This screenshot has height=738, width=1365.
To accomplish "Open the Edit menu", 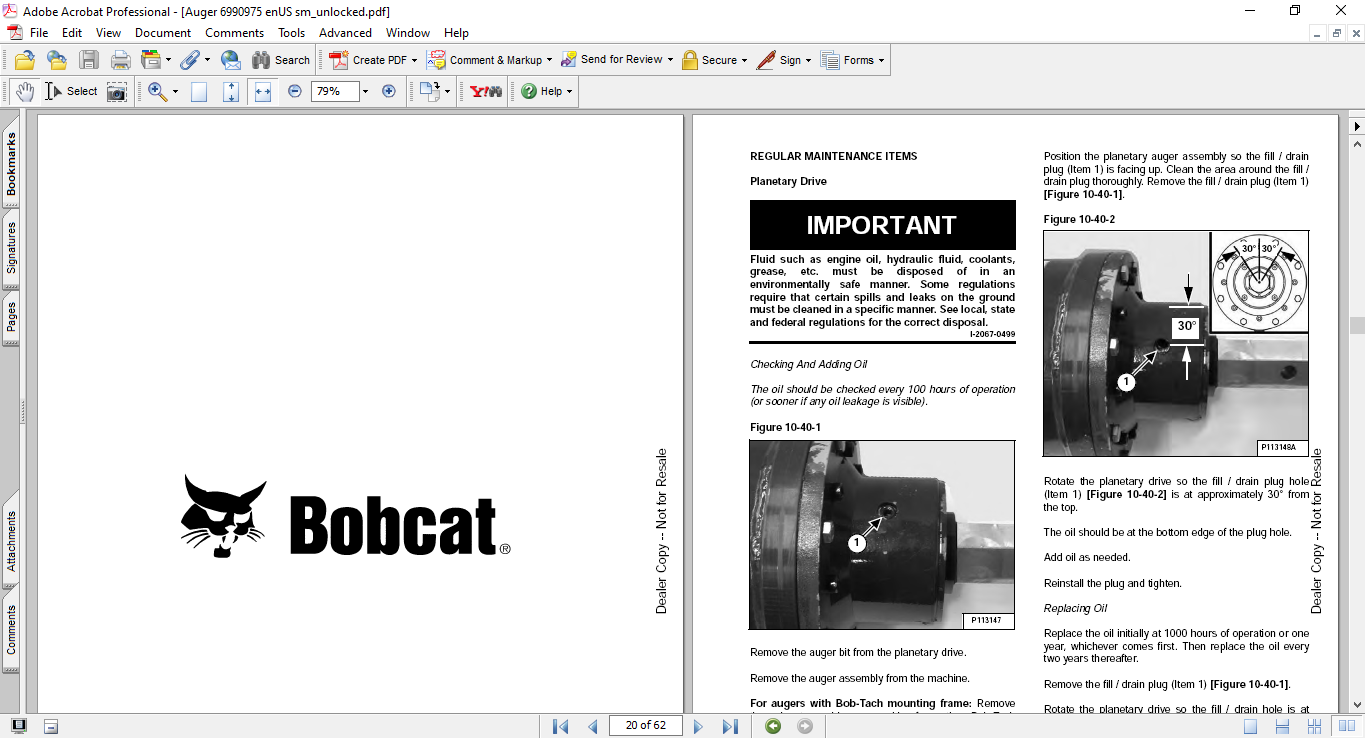I will tap(72, 33).
